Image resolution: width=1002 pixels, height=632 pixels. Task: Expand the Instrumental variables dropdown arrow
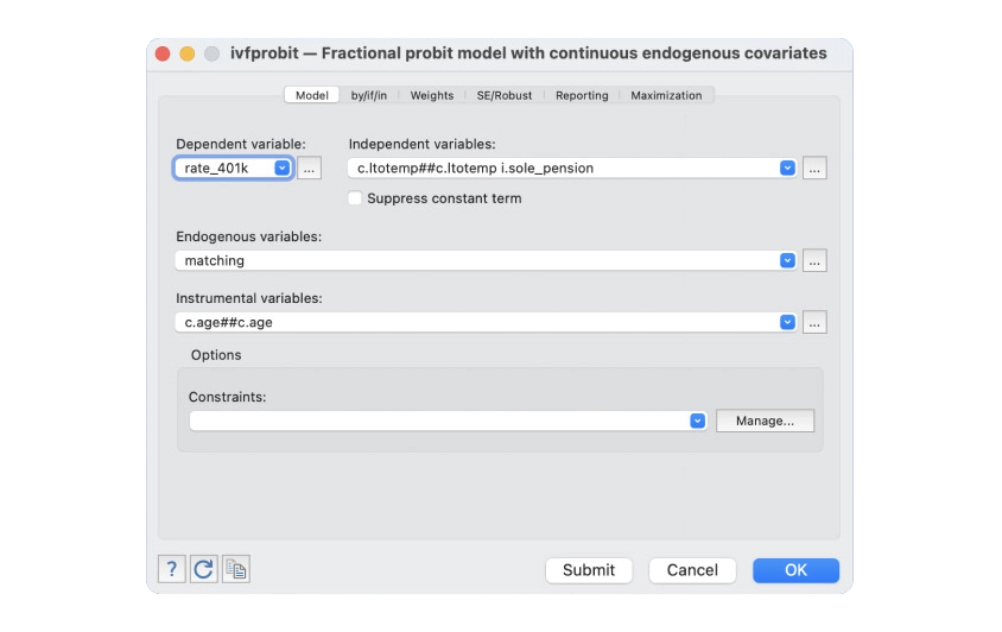point(787,322)
